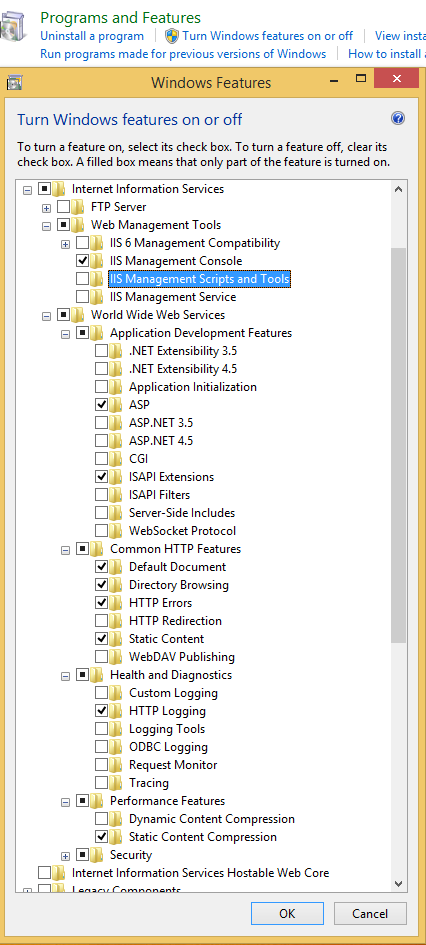426x945 pixels.
Task: Collapse World Wide Web Services node
Action: point(46,315)
